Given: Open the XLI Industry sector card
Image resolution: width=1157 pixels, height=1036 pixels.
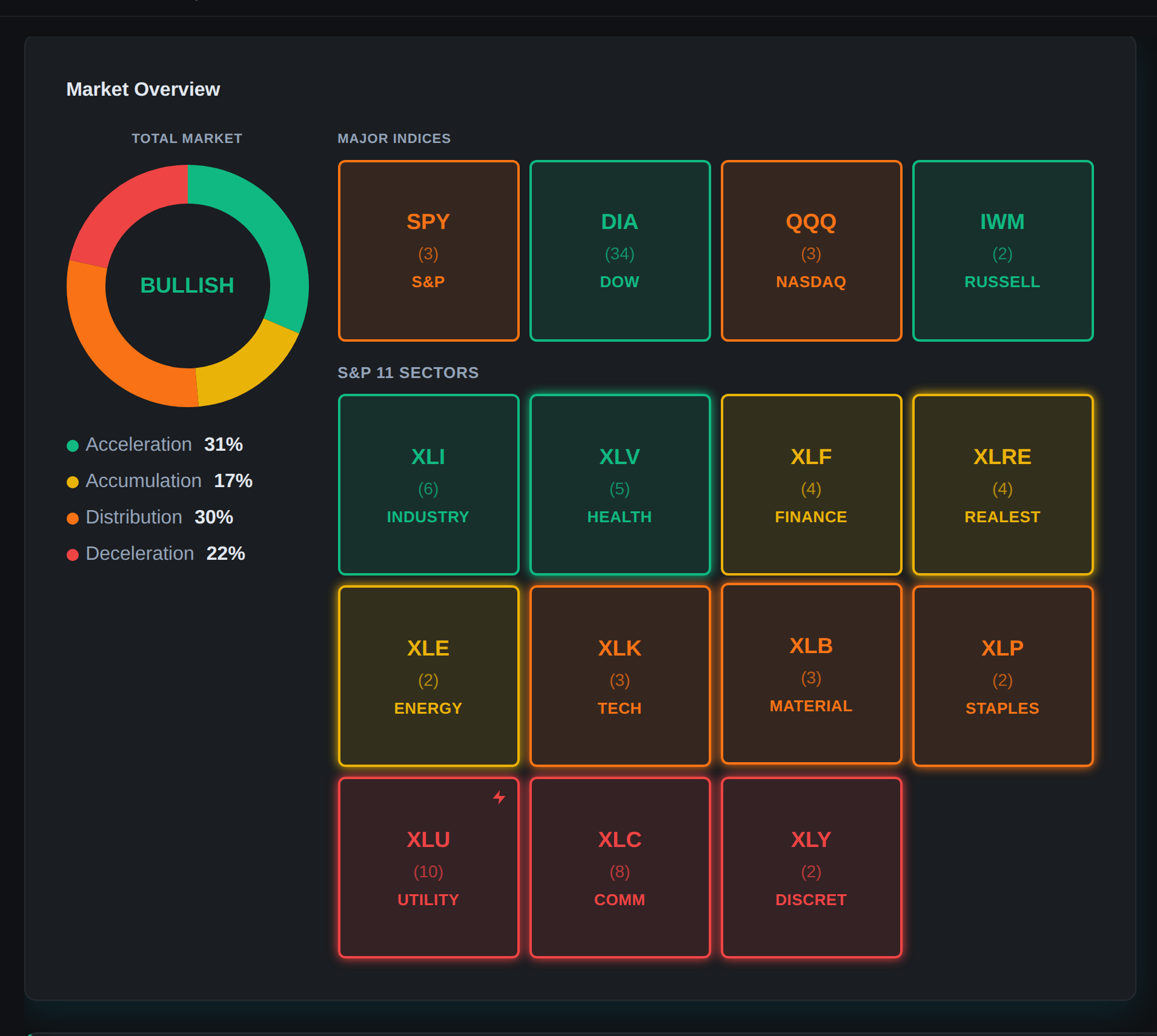Looking at the screenshot, I should [428, 485].
